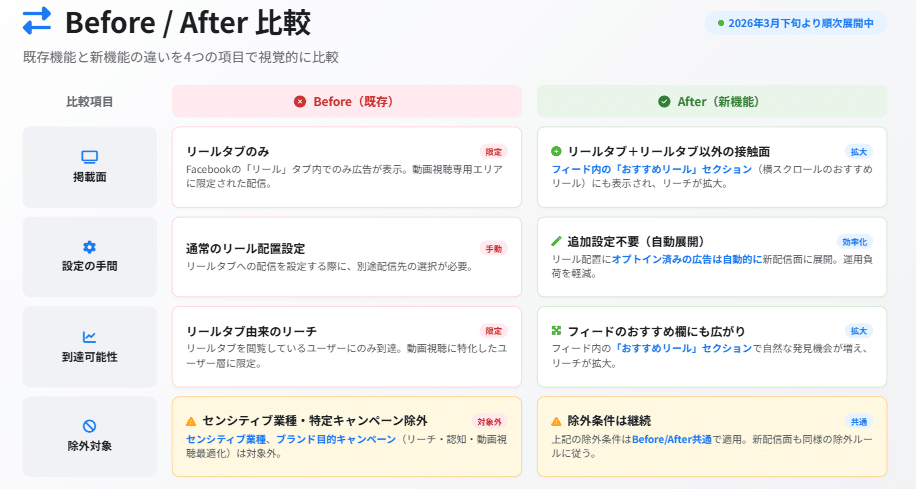This screenshot has width=916, height=489.
Task: Click description starting リールタブを閲覧しているユーザー
Action: [x=346, y=356]
